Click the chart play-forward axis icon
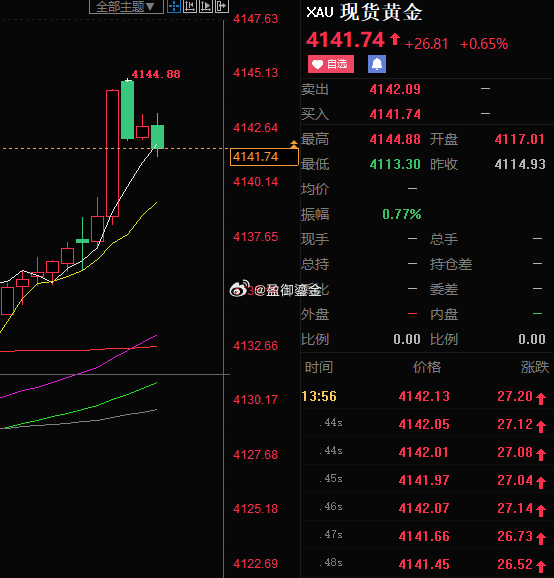The image size is (554, 578). pyautogui.click(x=206, y=6)
